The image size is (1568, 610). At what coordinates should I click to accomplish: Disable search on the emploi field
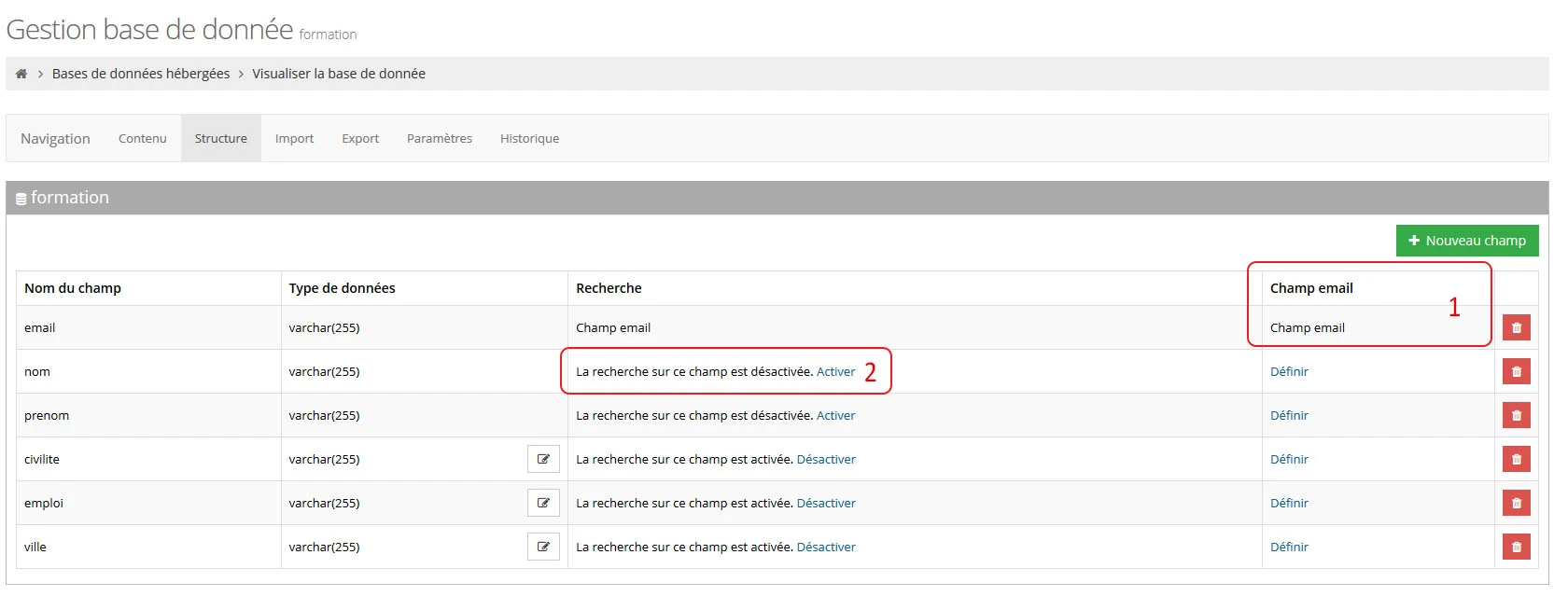click(826, 503)
